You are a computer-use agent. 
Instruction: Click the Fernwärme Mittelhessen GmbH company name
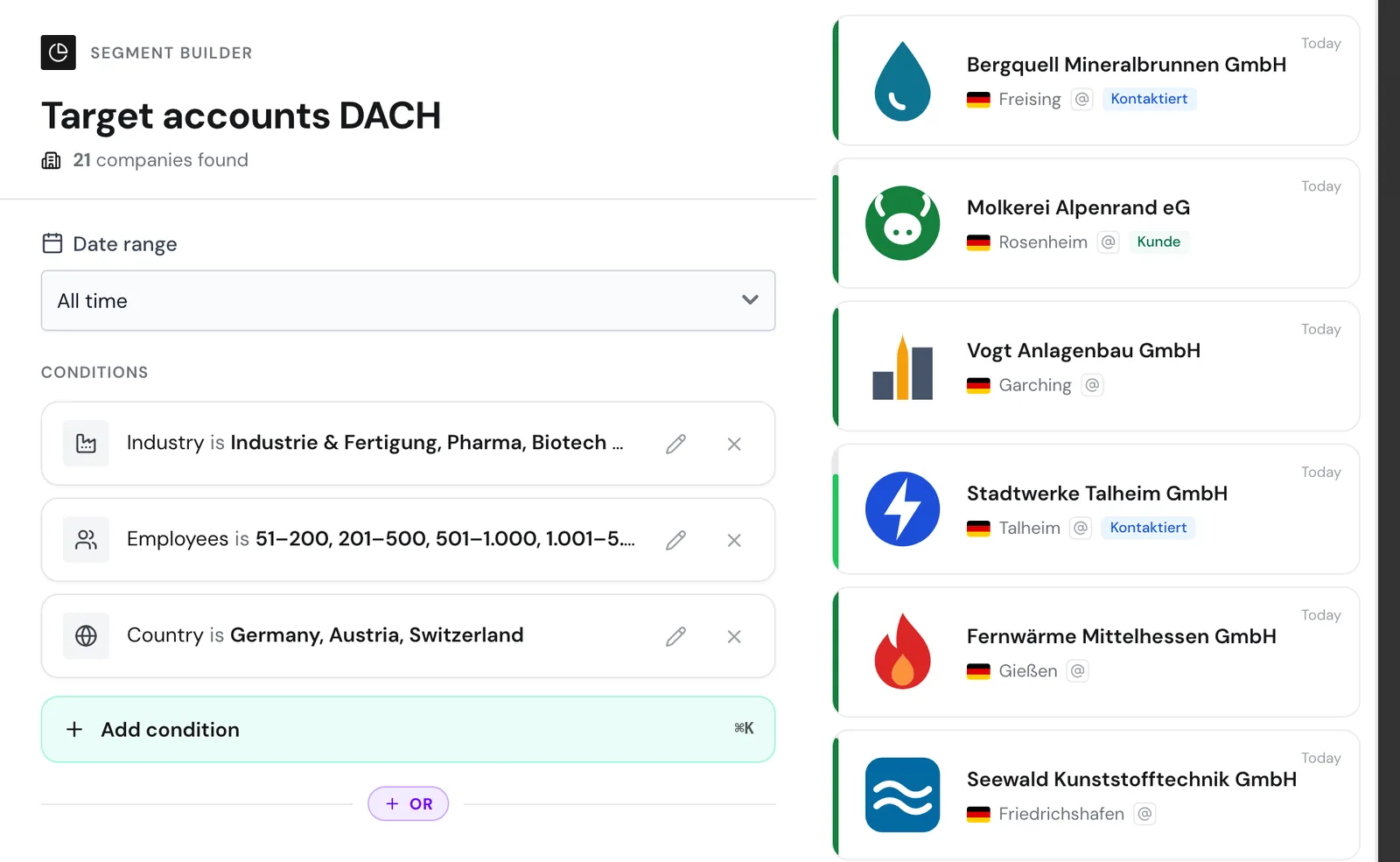(1121, 636)
